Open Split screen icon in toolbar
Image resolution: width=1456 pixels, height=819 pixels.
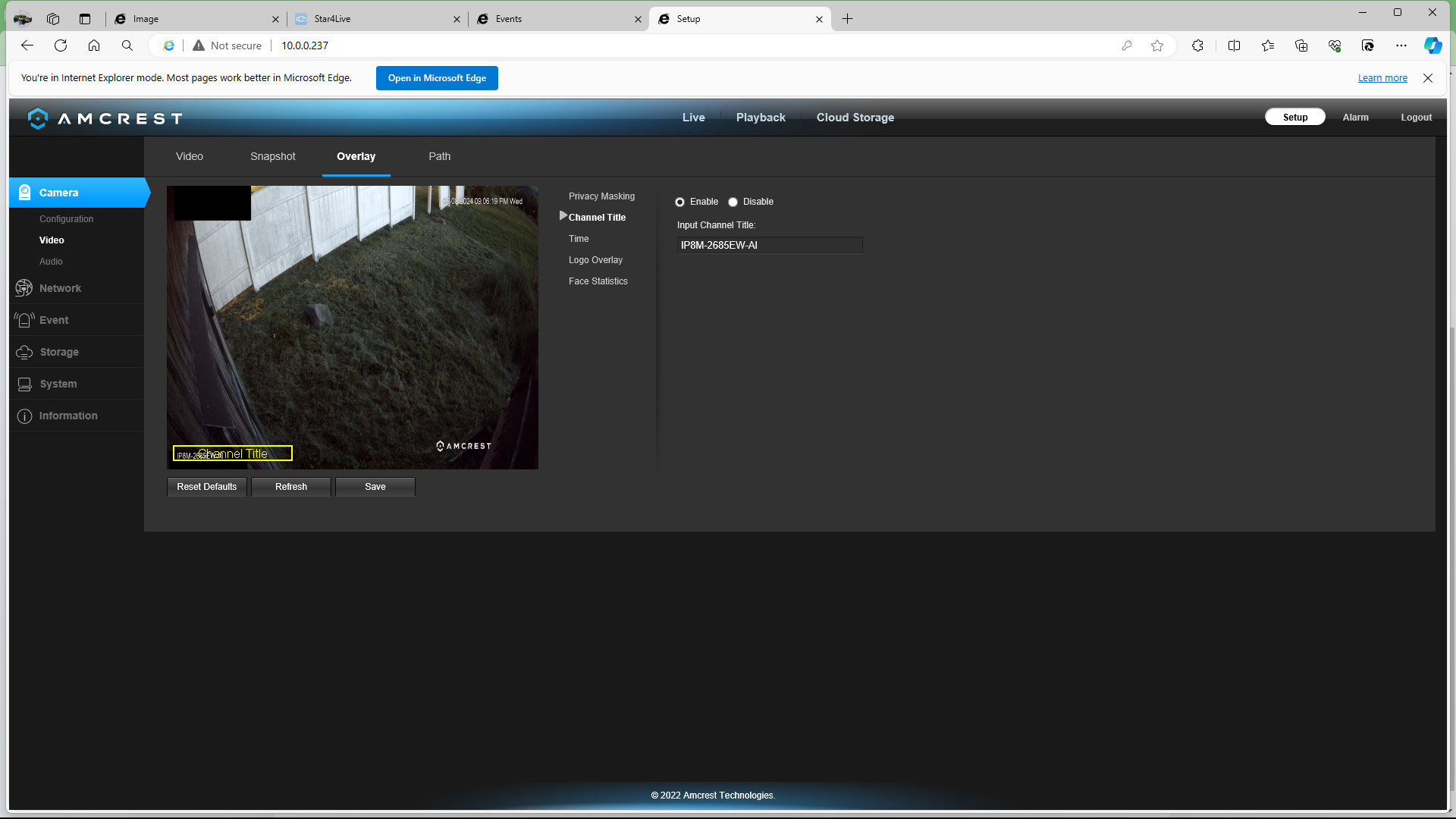coord(1234,45)
